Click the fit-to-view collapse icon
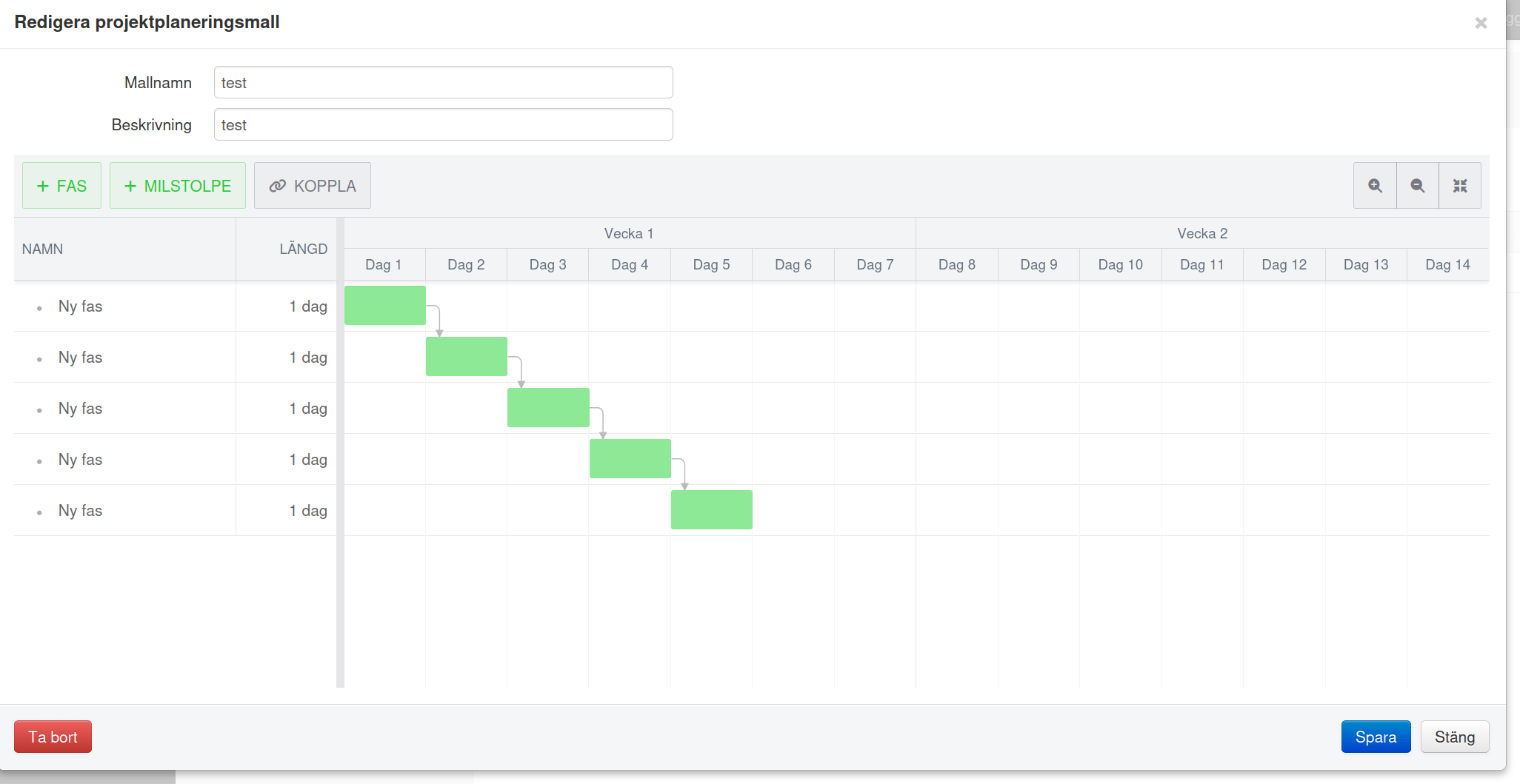The image size is (1520, 784). pyautogui.click(x=1460, y=186)
